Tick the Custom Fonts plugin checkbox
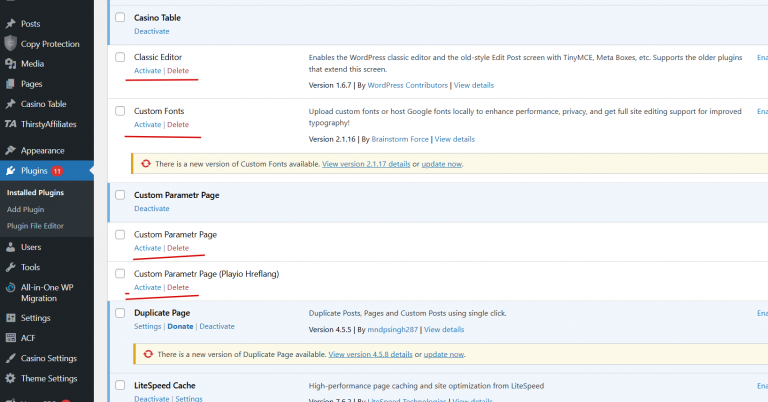The width and height of the screenshot is (768, 402). point(120,111)
